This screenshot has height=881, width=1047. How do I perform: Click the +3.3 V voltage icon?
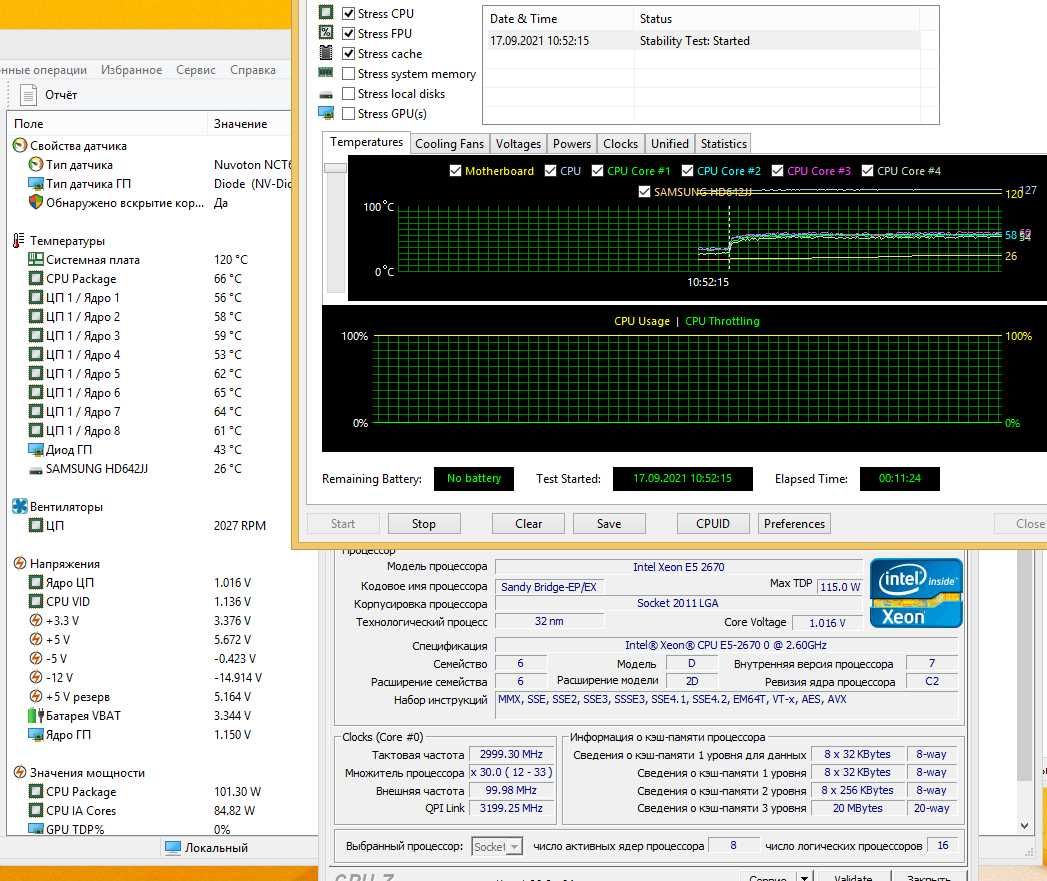pos(36,620)
